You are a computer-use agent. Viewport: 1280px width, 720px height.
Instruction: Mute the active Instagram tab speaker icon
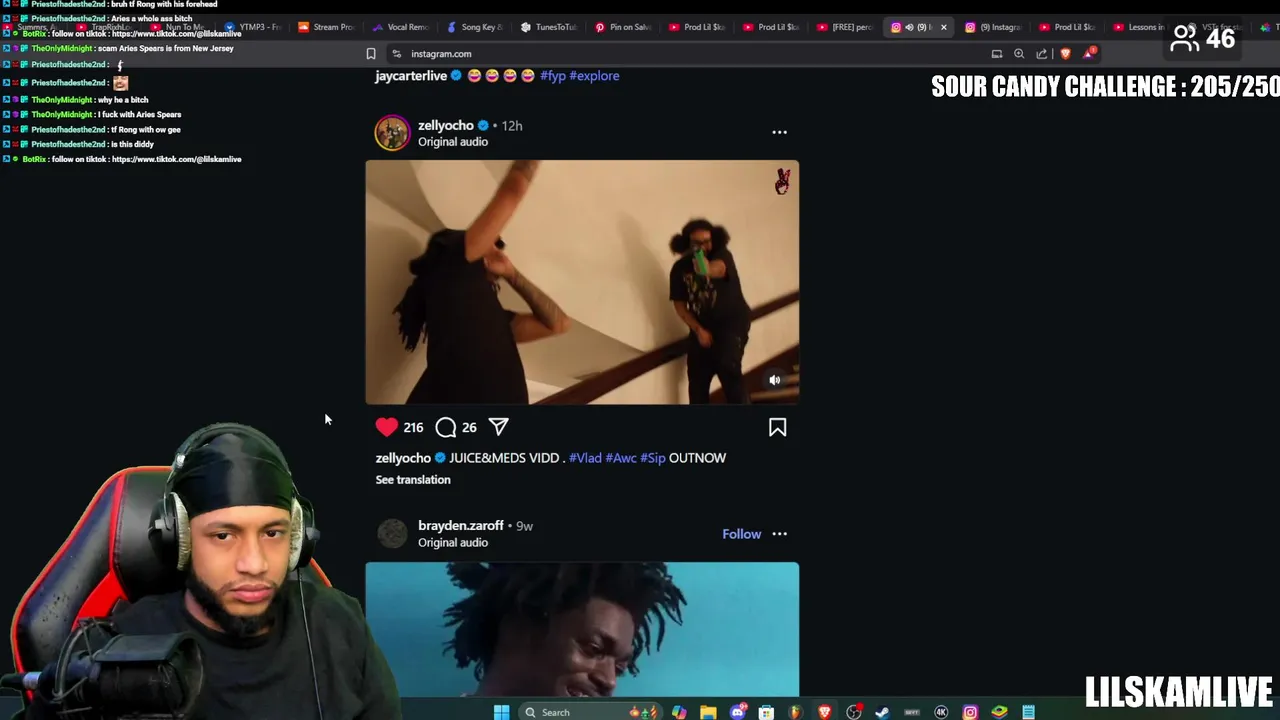[909, 27]
